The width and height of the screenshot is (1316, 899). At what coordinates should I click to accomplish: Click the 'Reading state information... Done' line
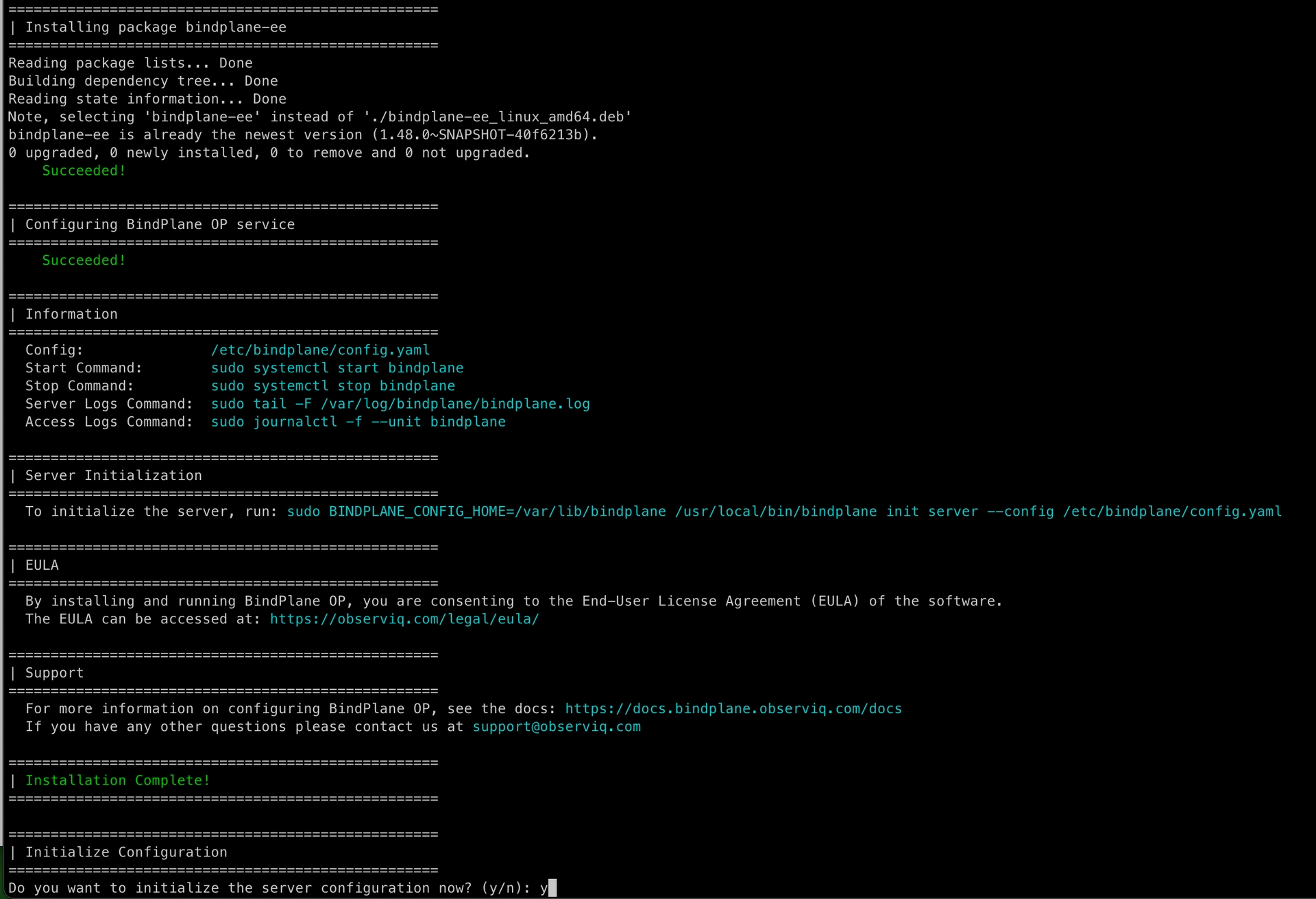[147, 99]
